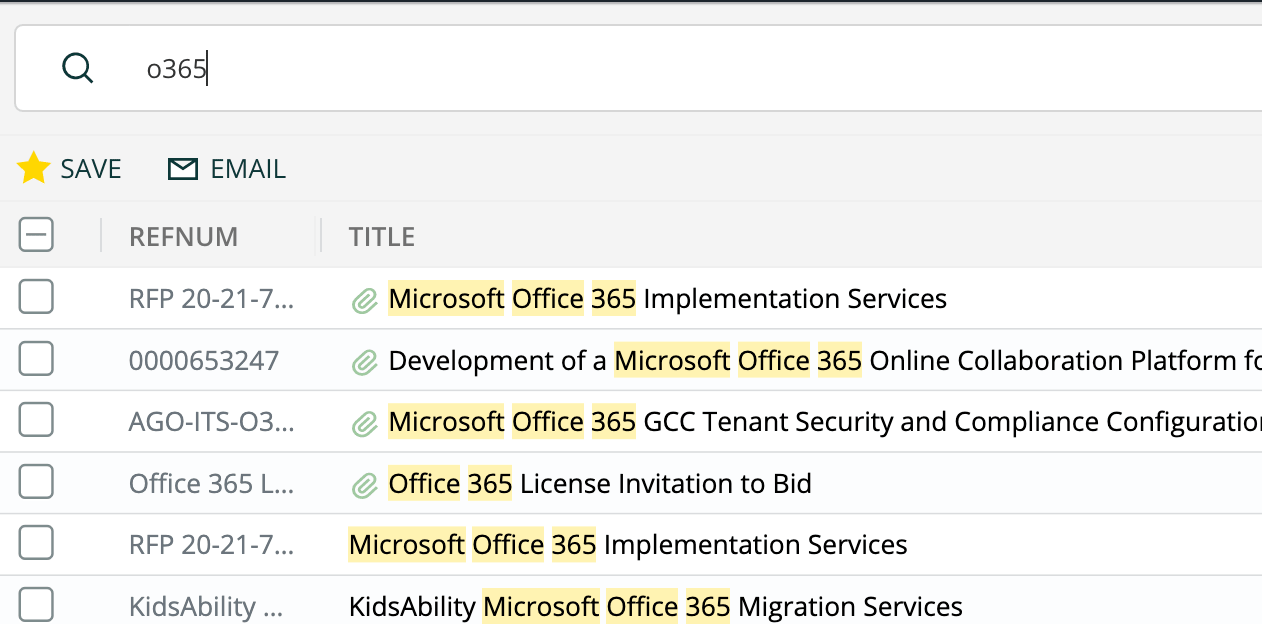
Task: Select checkbox for AGO-ITS-O3 row
Action: tap(36, 421)
